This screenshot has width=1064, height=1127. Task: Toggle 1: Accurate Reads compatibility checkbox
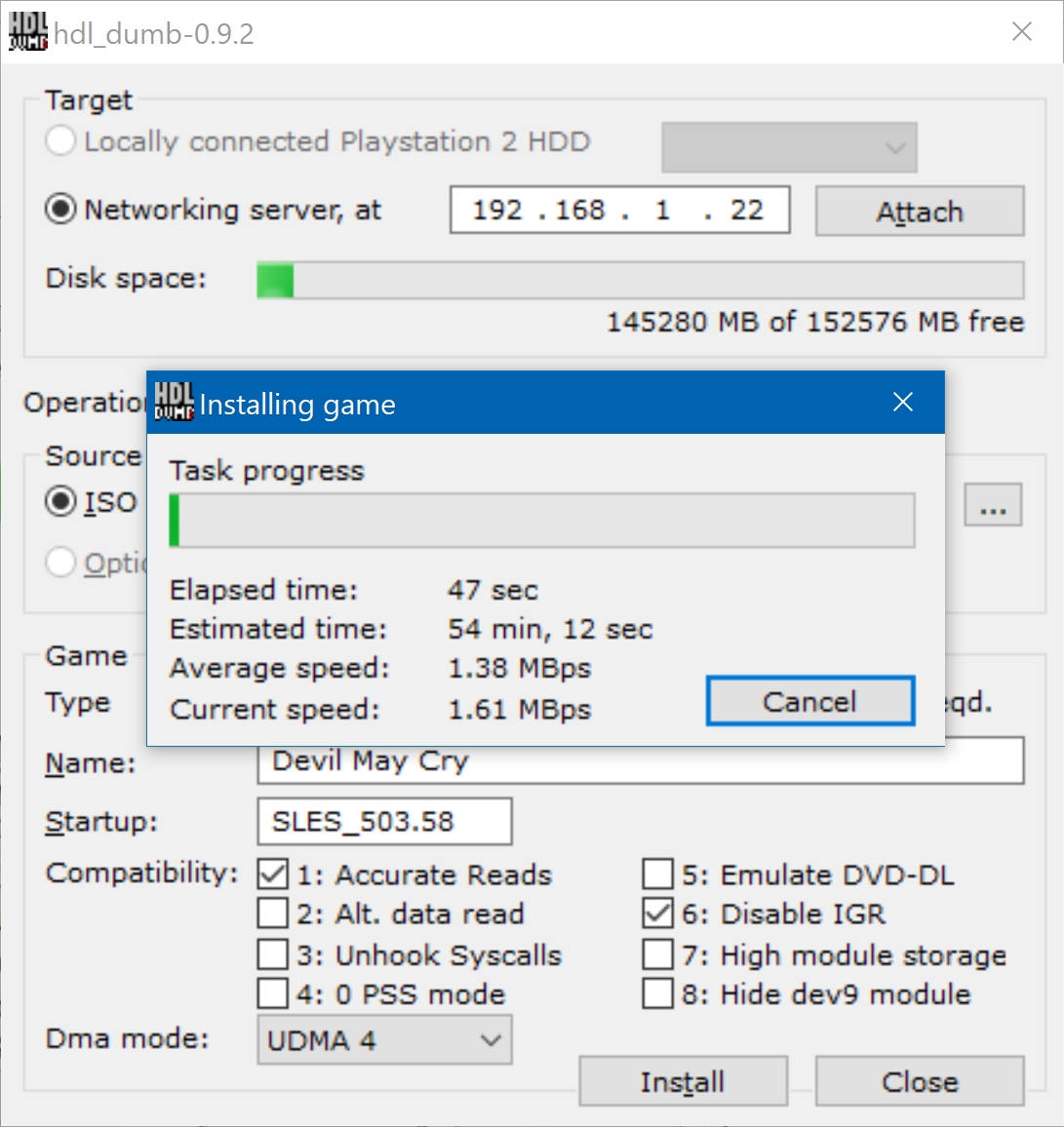click(x=273, y=874)
